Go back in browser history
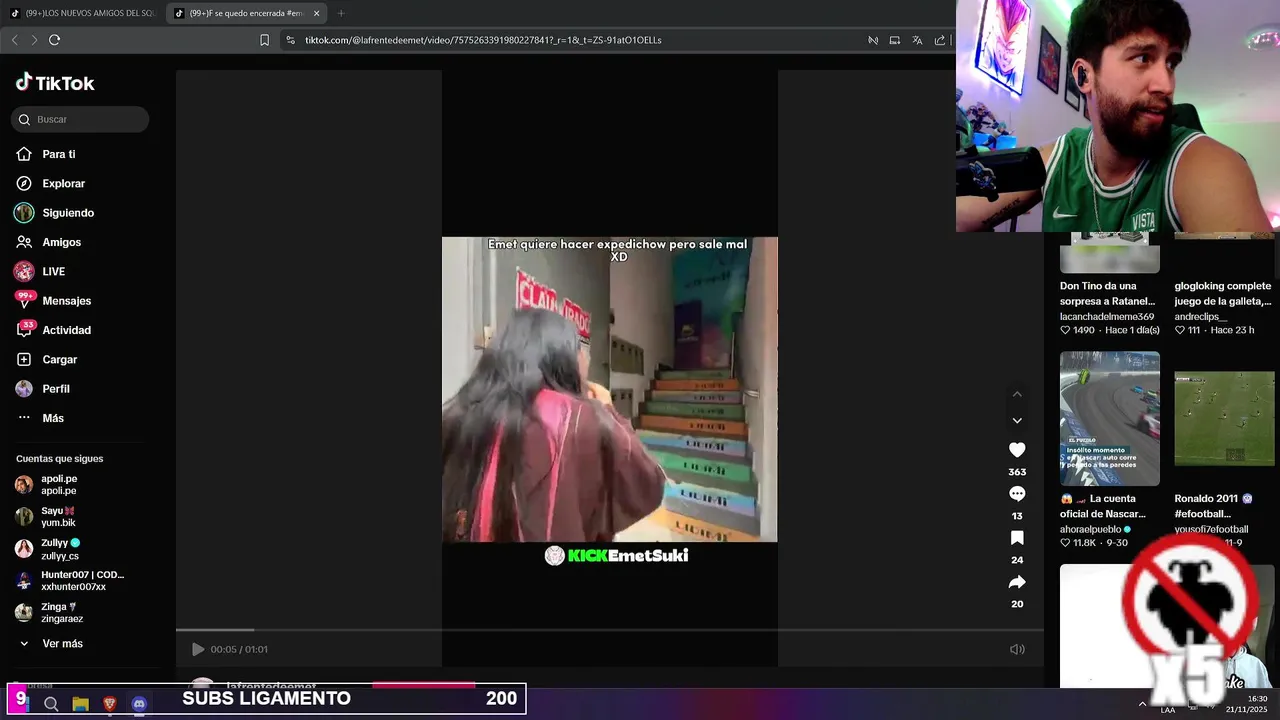 (14, 40)
